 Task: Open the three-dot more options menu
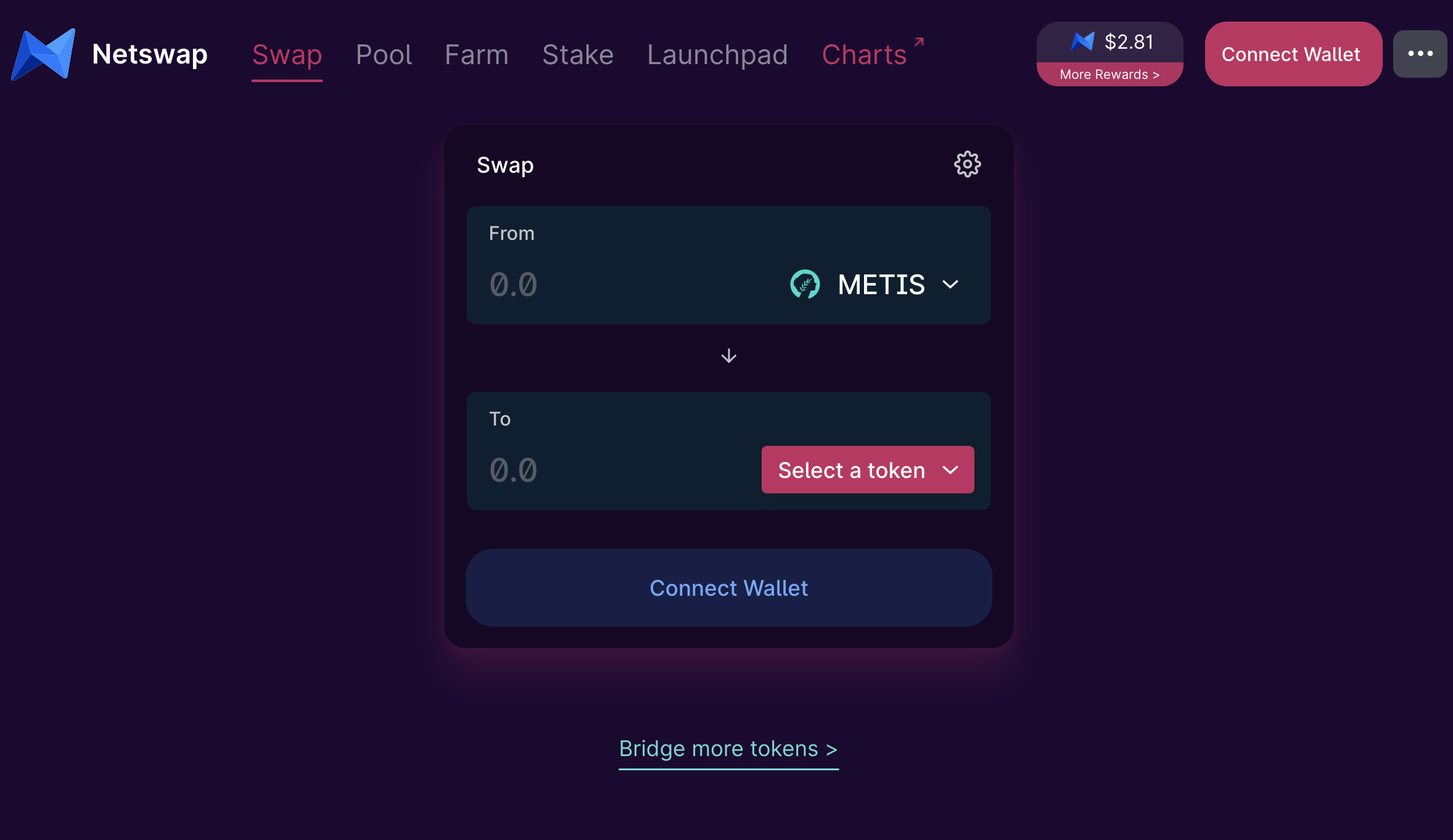pyautogui.click(x=1420, y=54)
